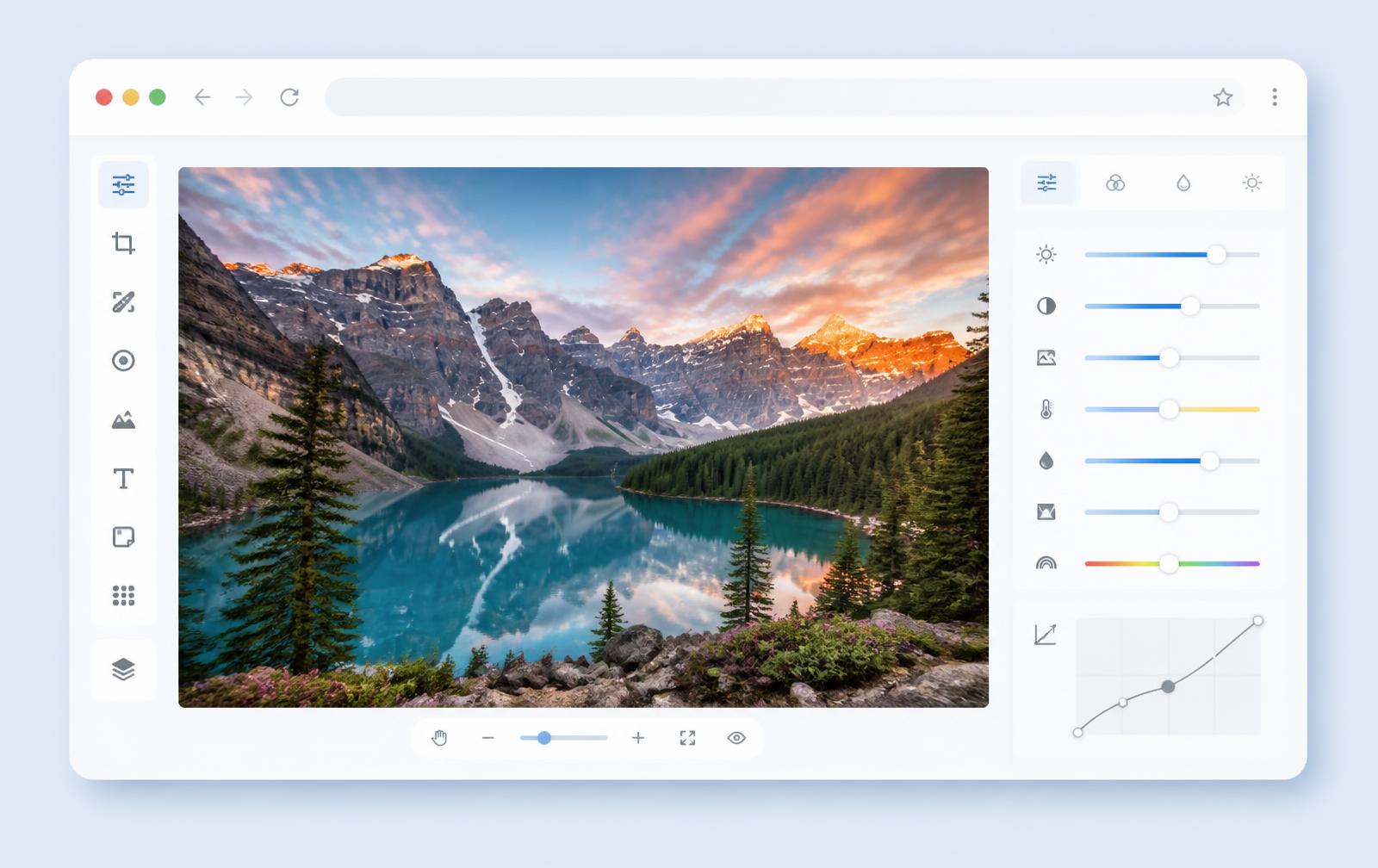This screenshot has height=868, width=1378.
Task: Open the dotted grid tool
Action: (x=123, y=595)
